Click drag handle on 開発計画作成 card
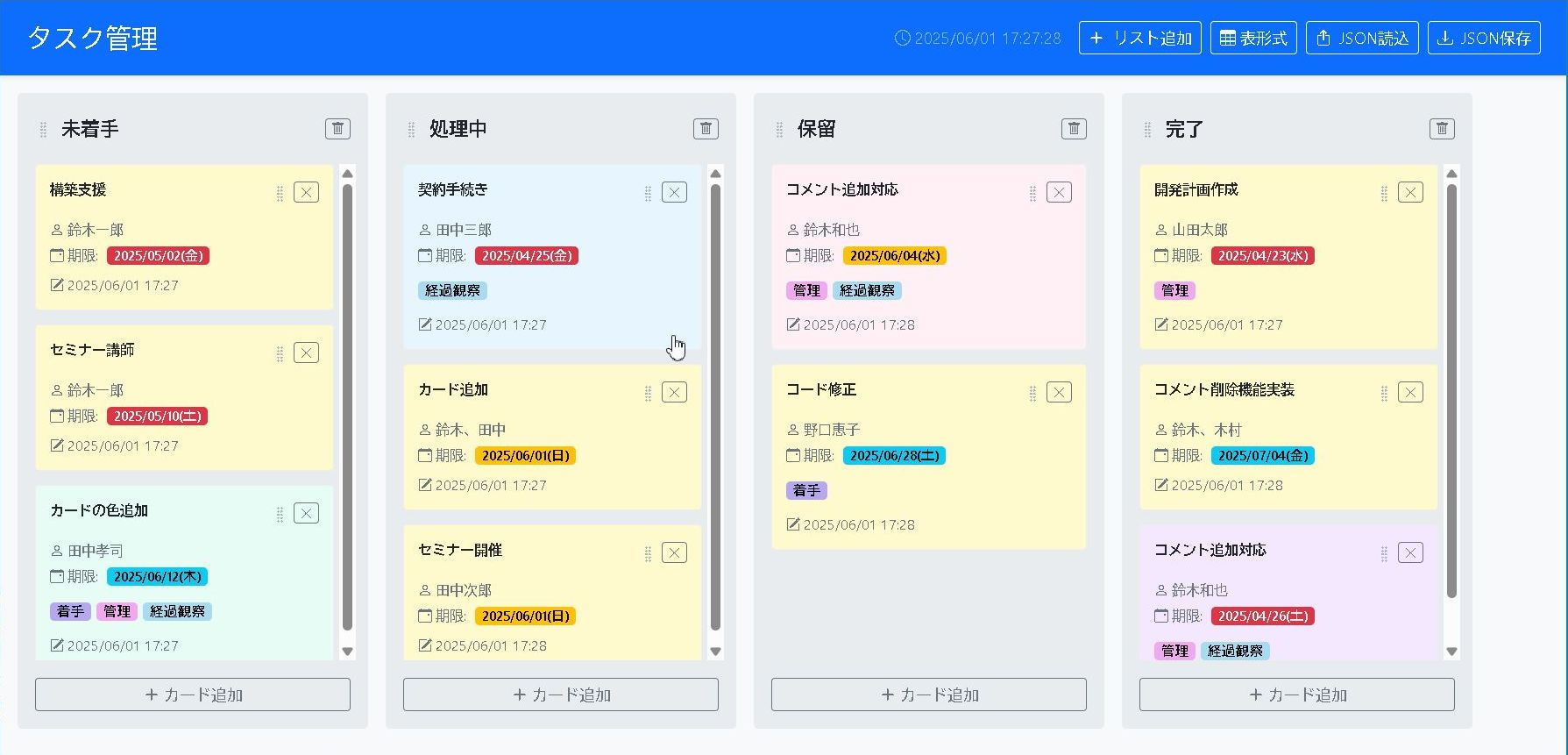This screenshot has width=1568, height=755. 1384,194
